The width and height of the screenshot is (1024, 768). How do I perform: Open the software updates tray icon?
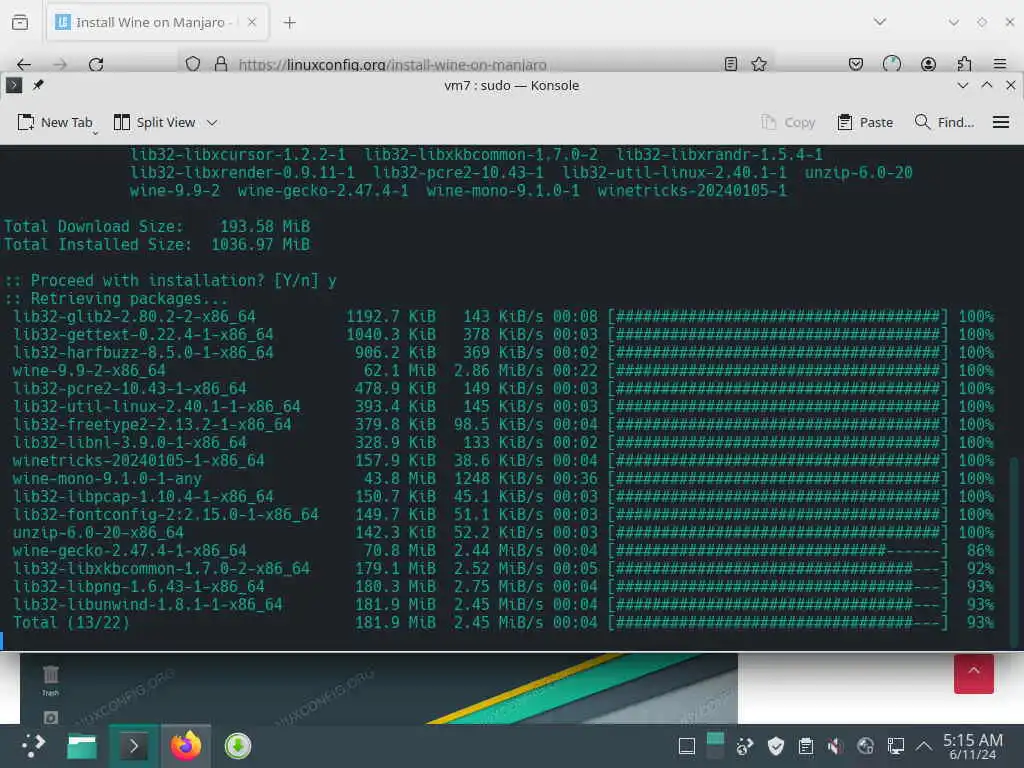[744, 746]
